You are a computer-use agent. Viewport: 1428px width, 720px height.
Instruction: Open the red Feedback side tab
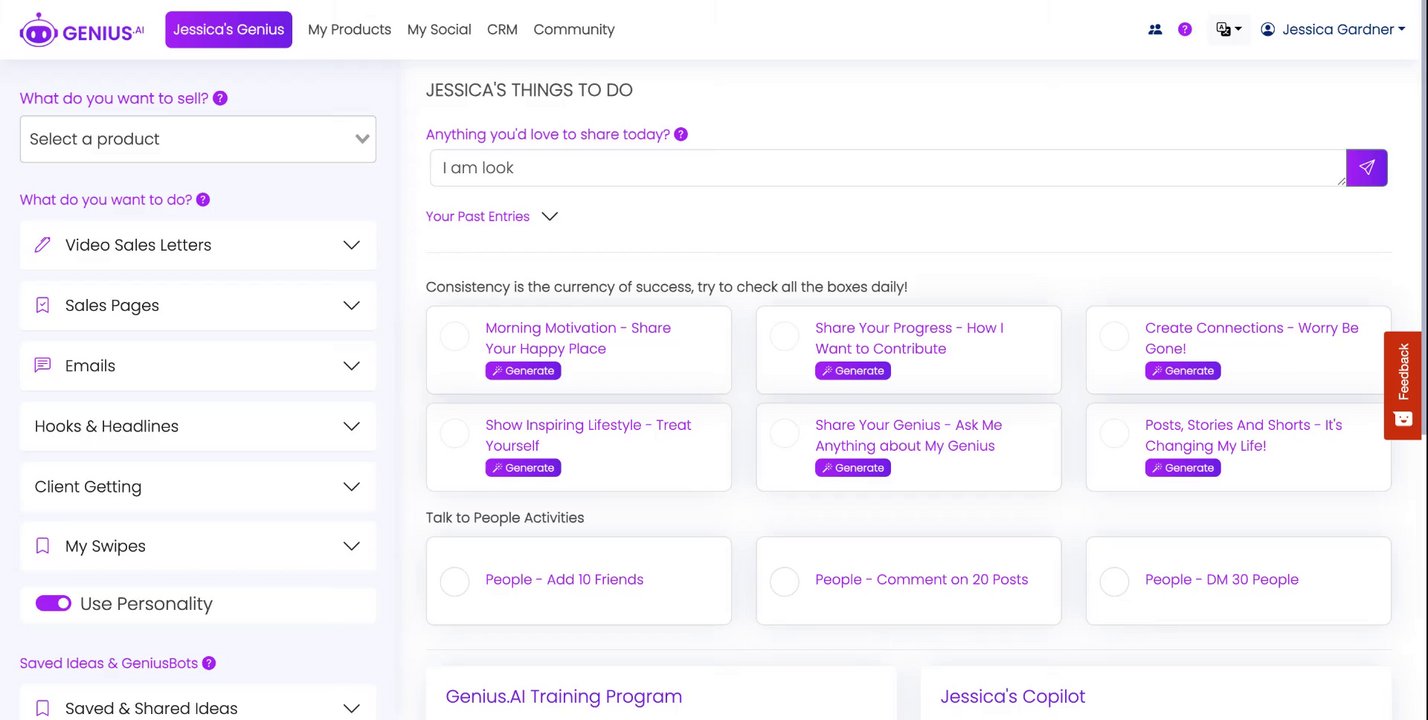point(1403,385)
